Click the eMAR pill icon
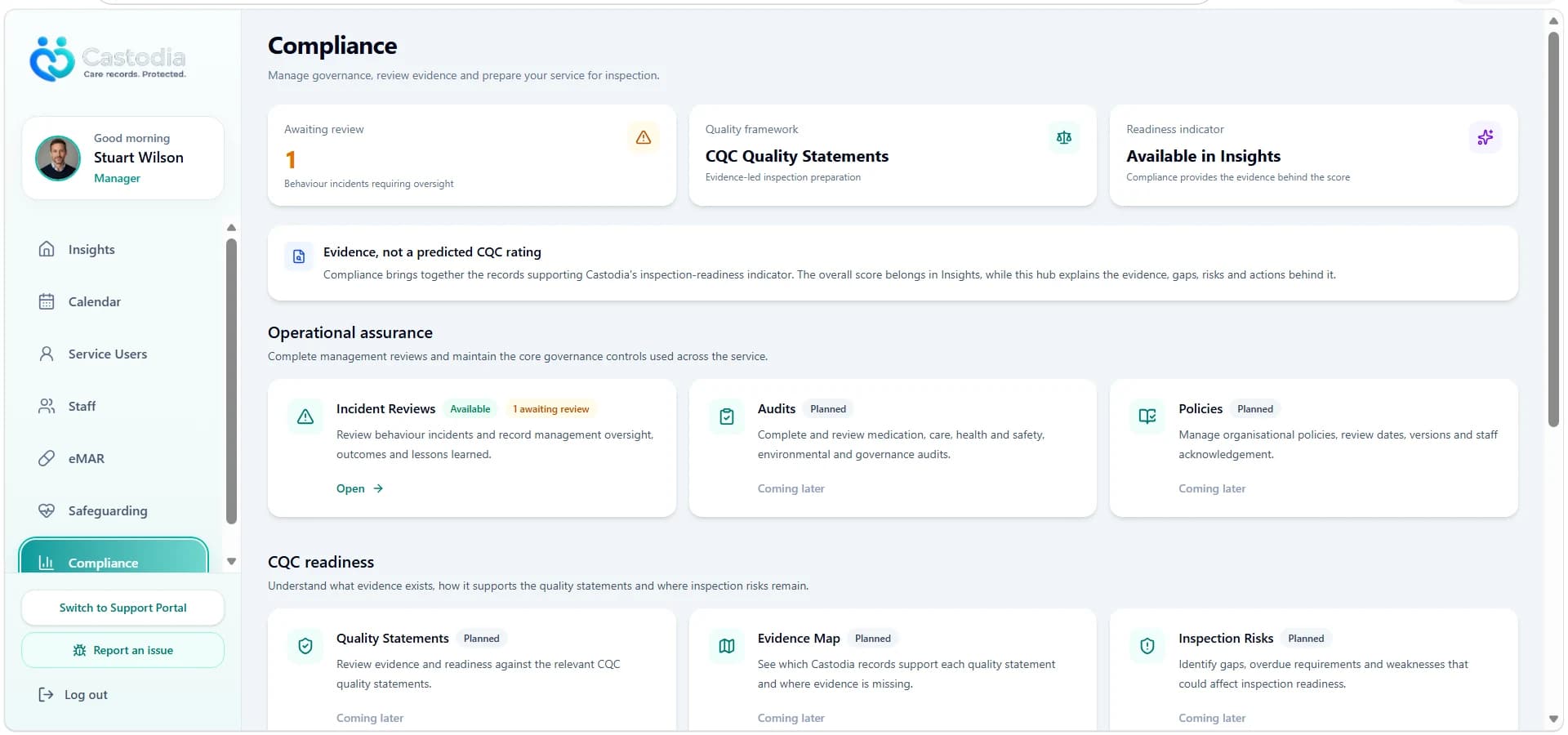1568x735 pixels. [47, 458]
